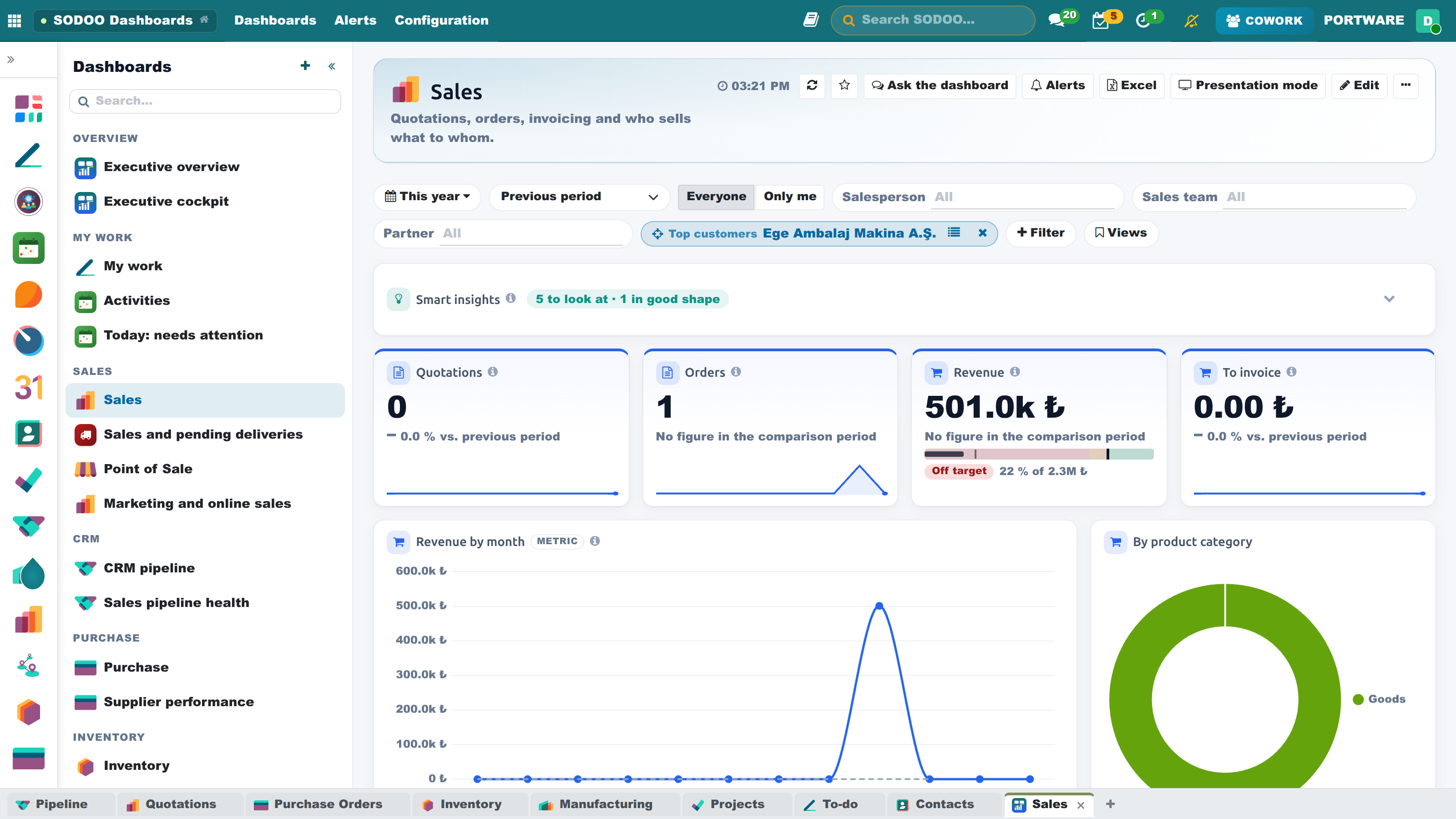Toggle the Goods legend entry
The image size is (1456, 819).
1379,699
